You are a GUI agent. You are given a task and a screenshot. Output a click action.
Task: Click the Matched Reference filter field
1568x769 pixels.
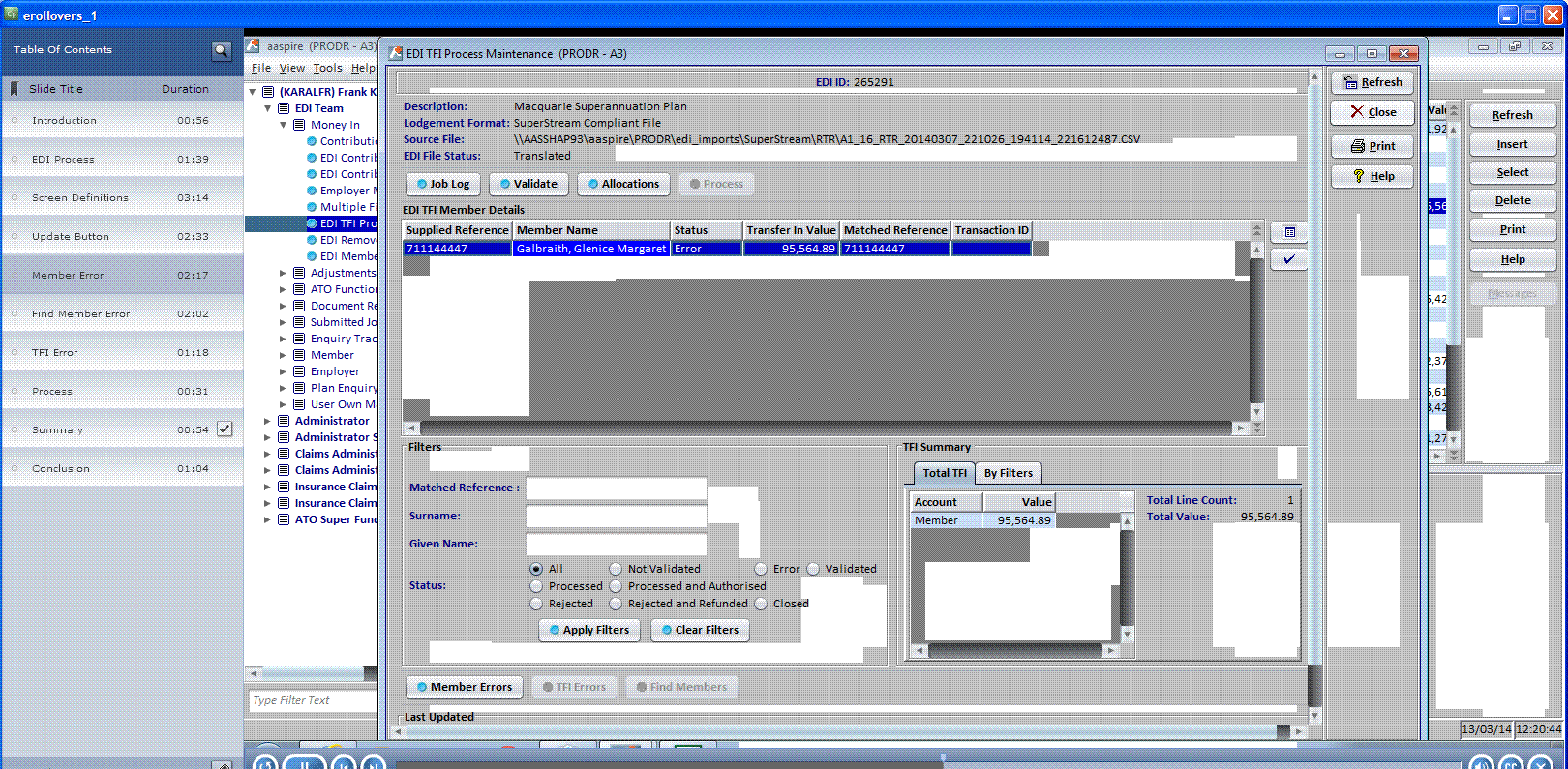click(616, 488)
